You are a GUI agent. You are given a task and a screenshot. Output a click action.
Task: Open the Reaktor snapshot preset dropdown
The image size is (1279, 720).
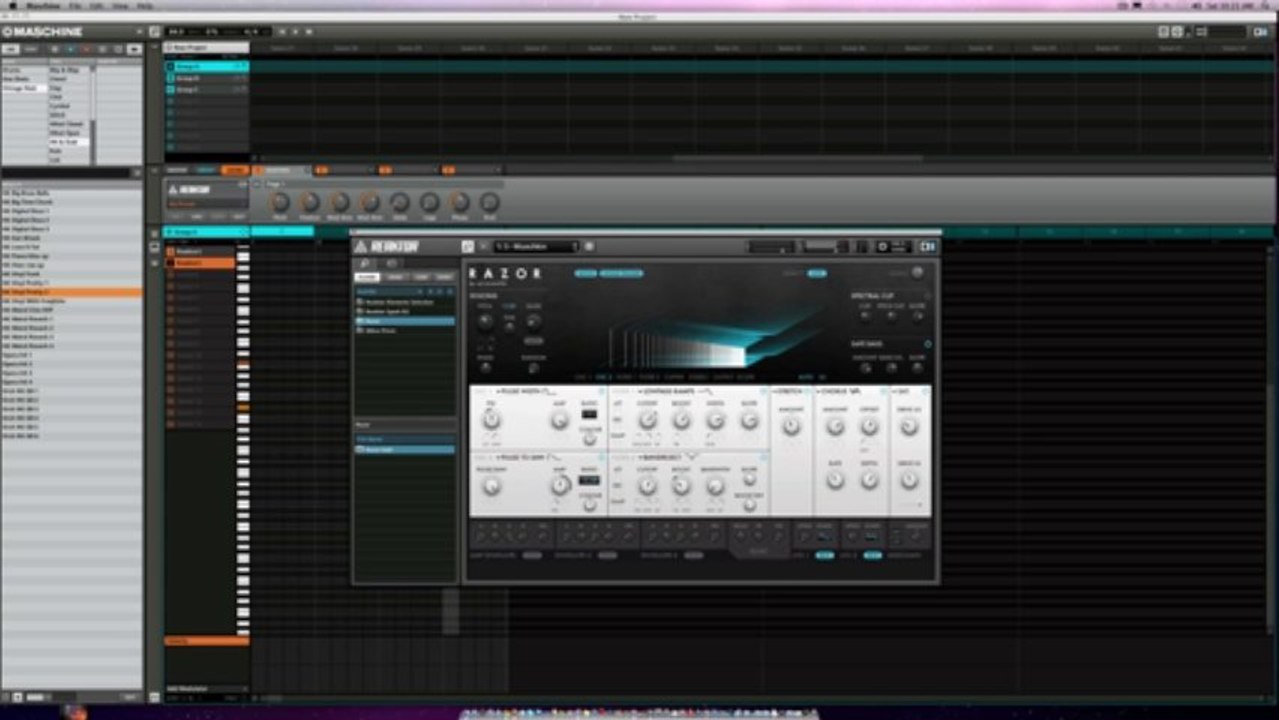[x=536, y=246]
